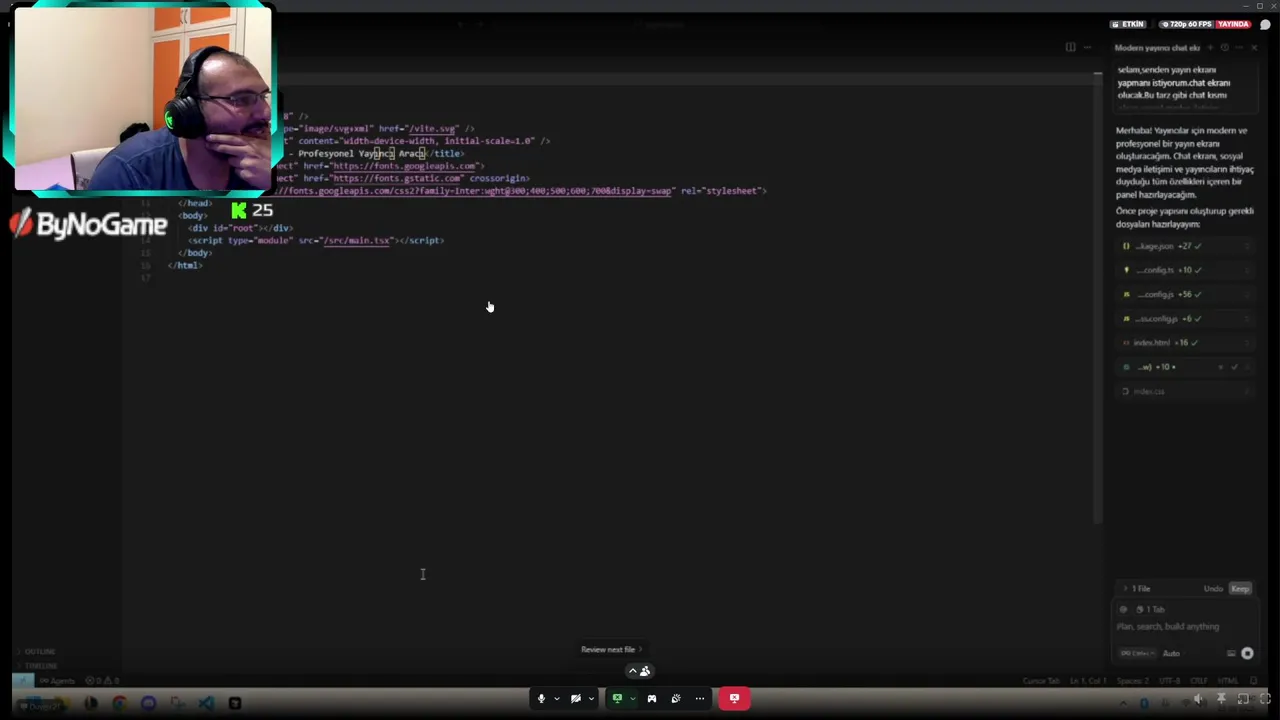The width and height of the screenshot is (1280, 720).
Task: Click the 1 Tab context chip
Action: pyautogui.click(x=1151, y=609)
